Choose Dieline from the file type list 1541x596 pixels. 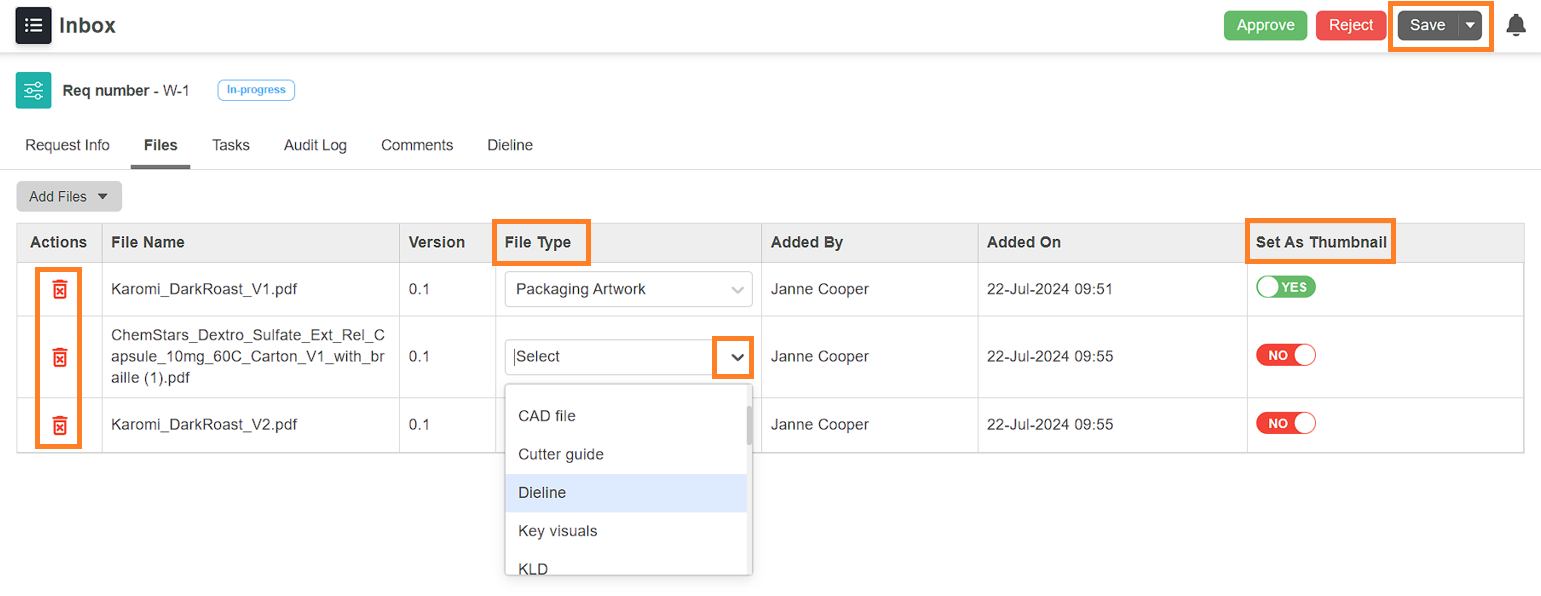626,493
